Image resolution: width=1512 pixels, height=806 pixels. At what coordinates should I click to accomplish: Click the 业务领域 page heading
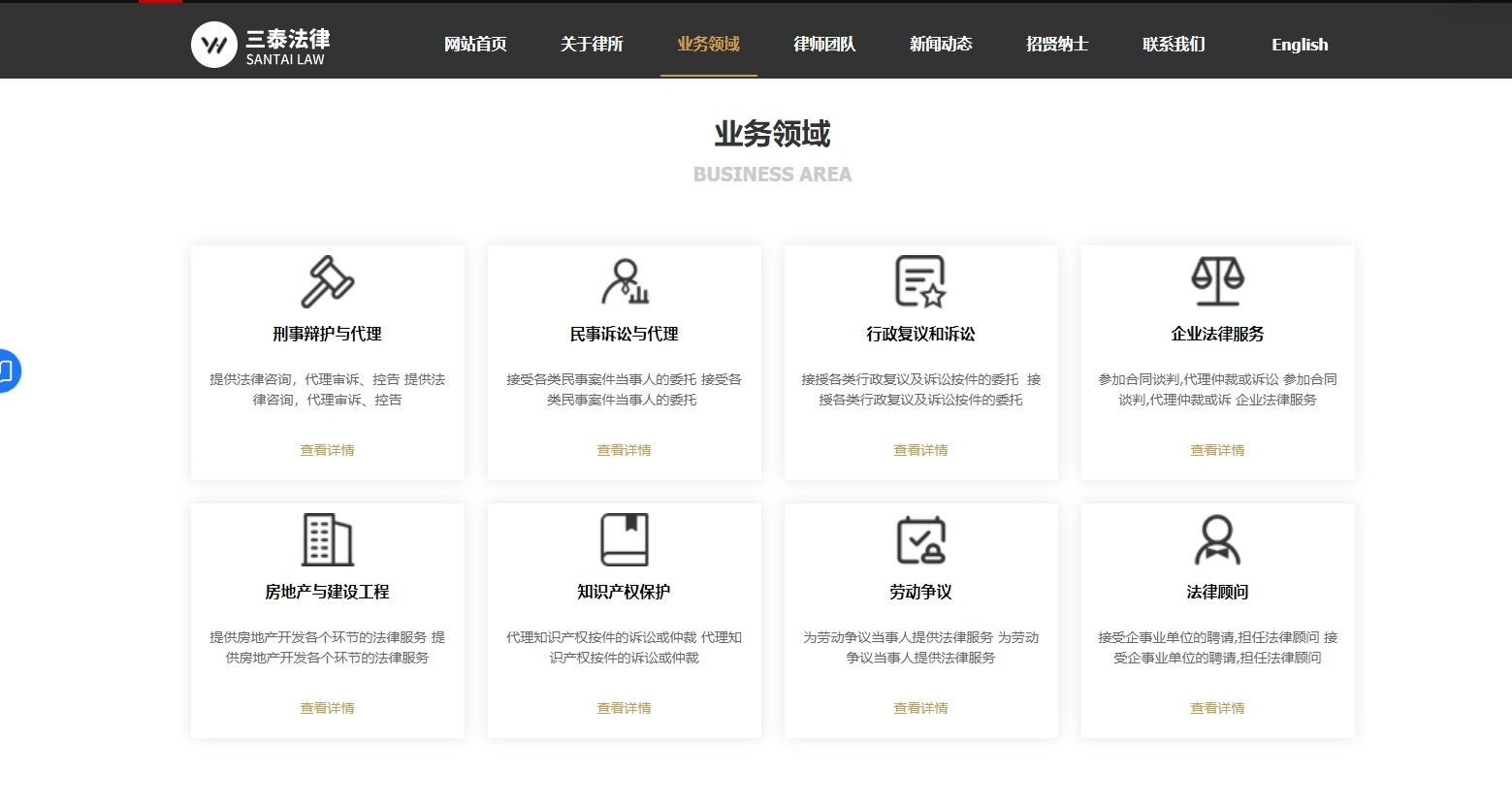pyautogui.click(x=772, y=134)
